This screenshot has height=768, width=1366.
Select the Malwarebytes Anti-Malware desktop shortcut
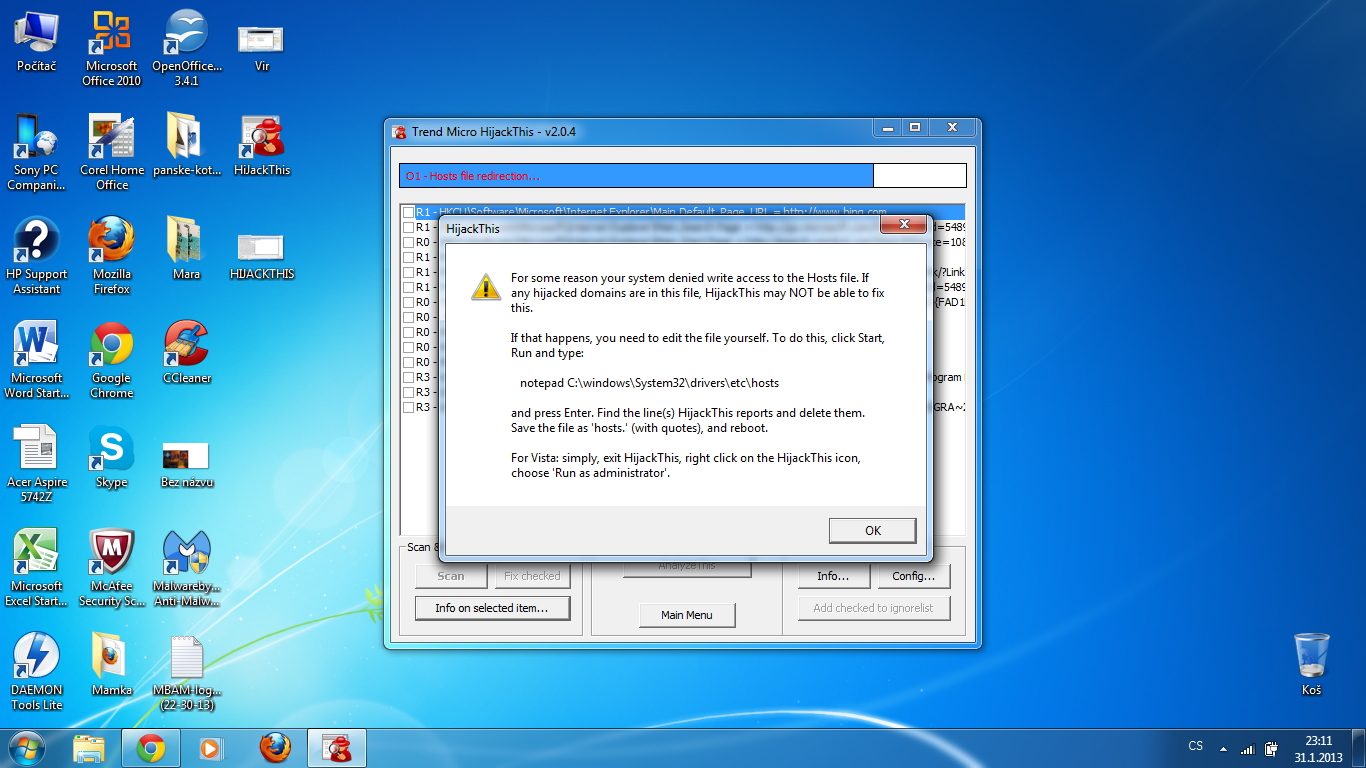coord(187,568)
